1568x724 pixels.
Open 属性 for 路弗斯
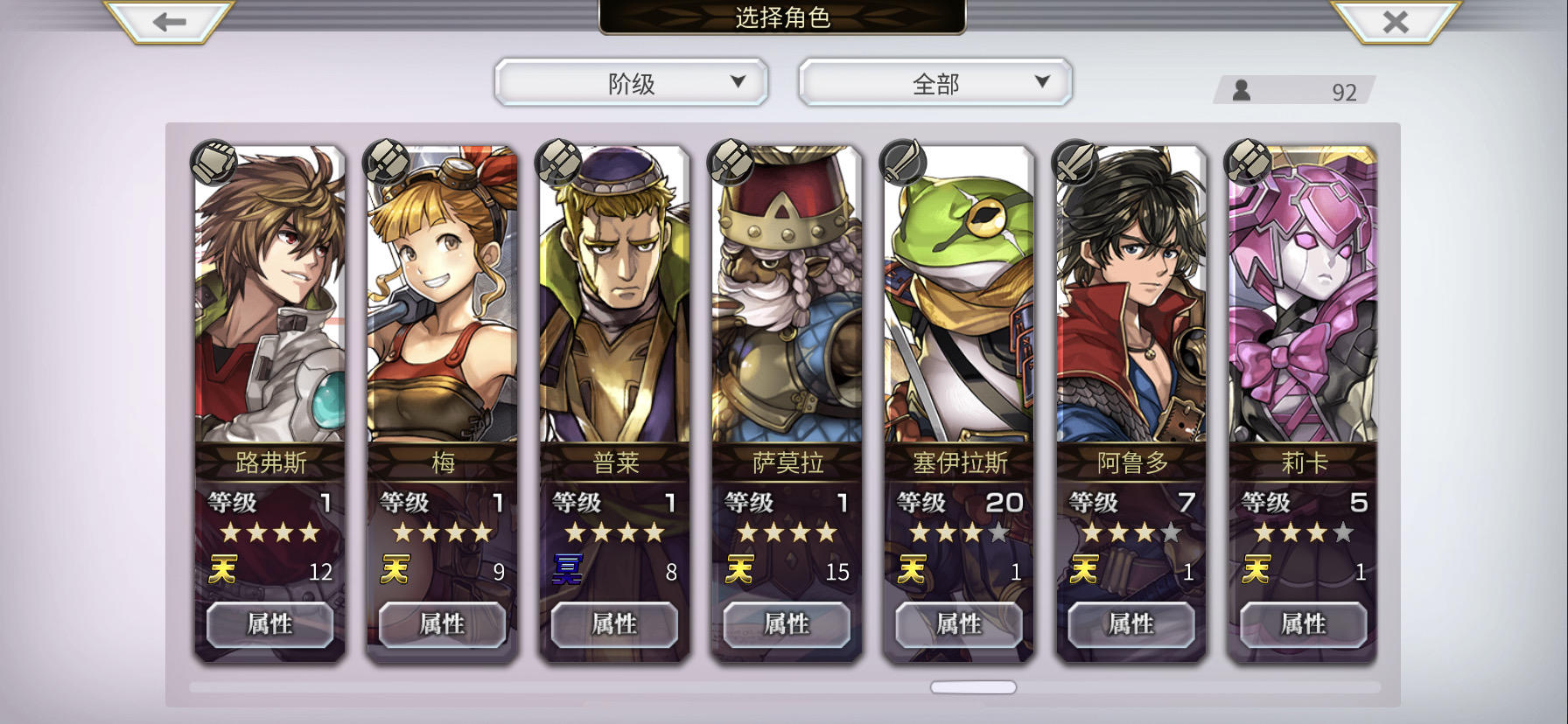pyautogui.click(x=269, y=624)
